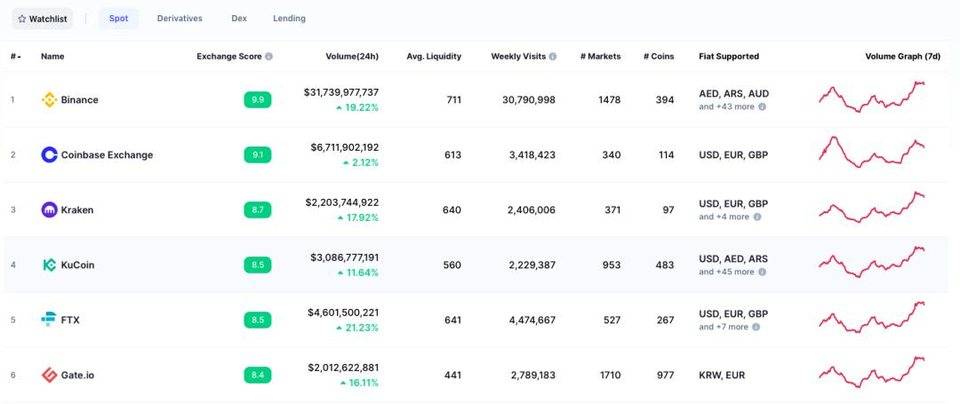The image size is (960, 404).
Task: Open the Gate.io exchange name link
Action: [x=78, y=375]
